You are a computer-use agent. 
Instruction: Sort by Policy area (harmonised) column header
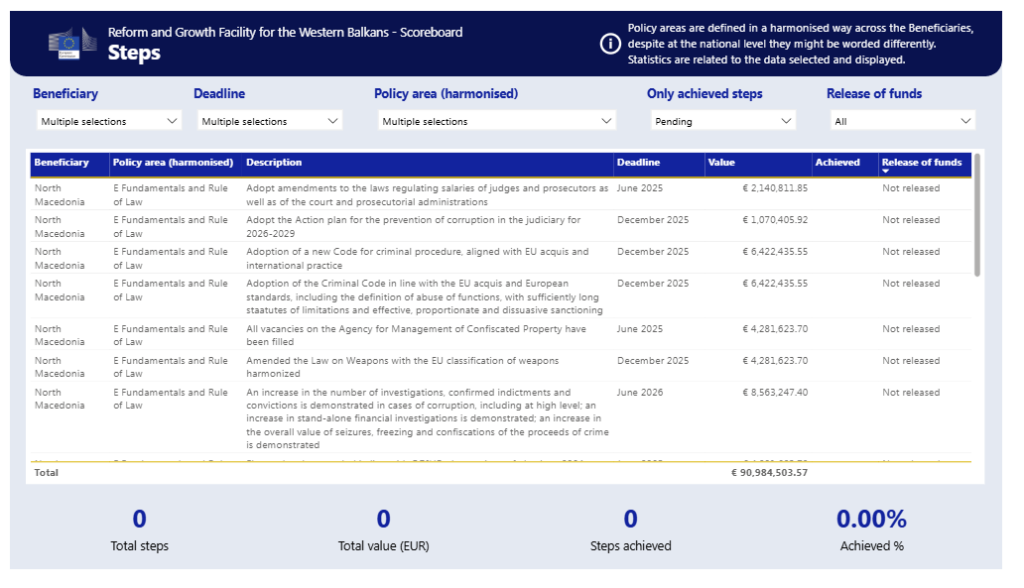173,162
